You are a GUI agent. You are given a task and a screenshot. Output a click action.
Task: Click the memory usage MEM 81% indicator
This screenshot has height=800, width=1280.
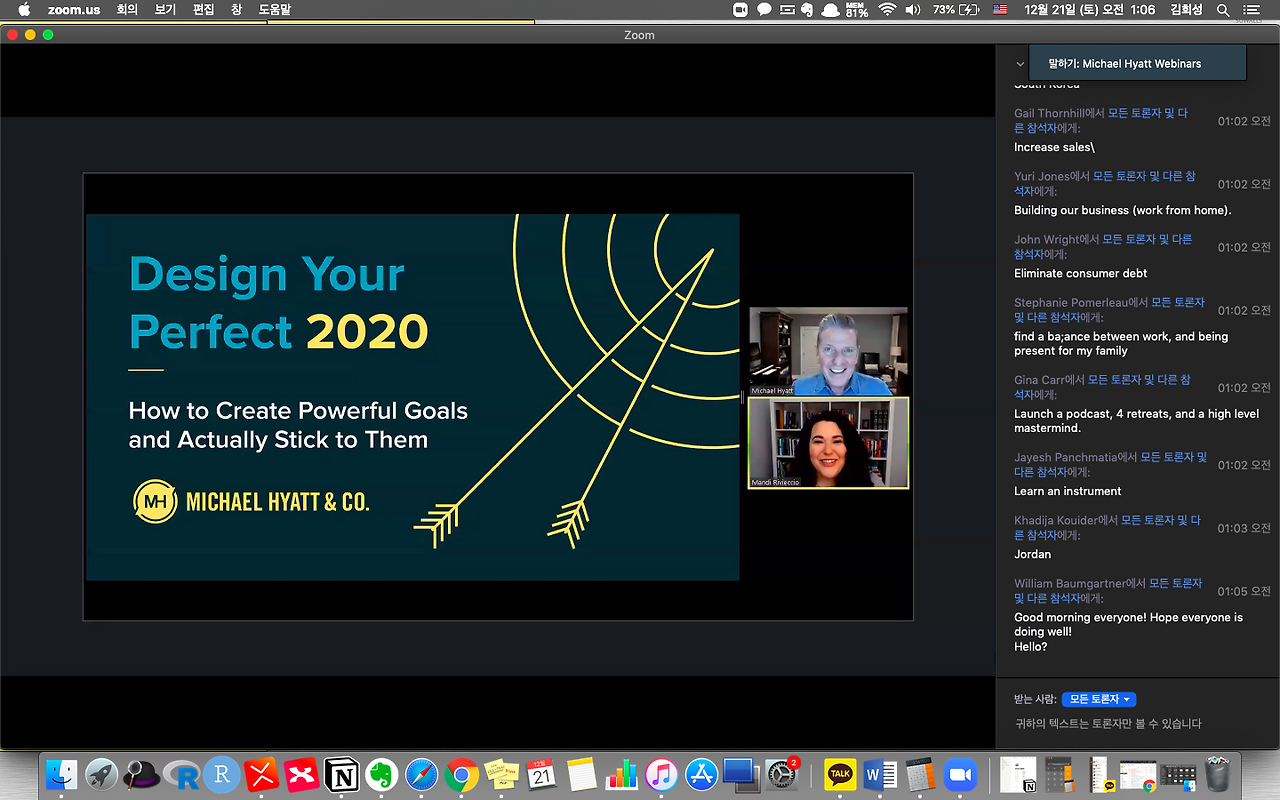pos(857,10)
